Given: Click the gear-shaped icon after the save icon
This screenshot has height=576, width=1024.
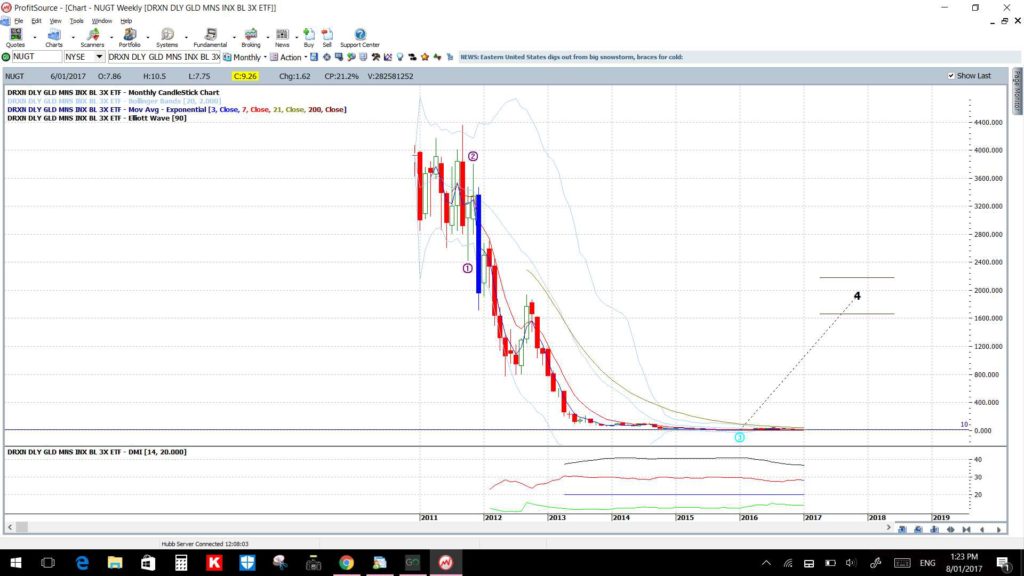Looking at the screenshot, I should 327,57.
